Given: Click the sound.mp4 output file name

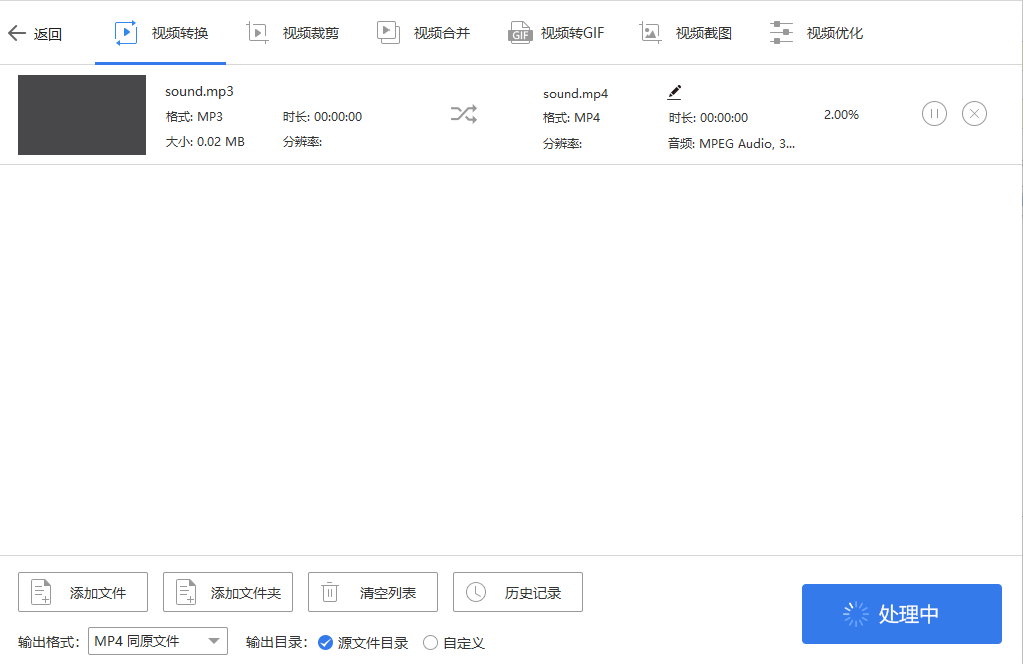Looking at the screenshot, I should tap(575, 94).
